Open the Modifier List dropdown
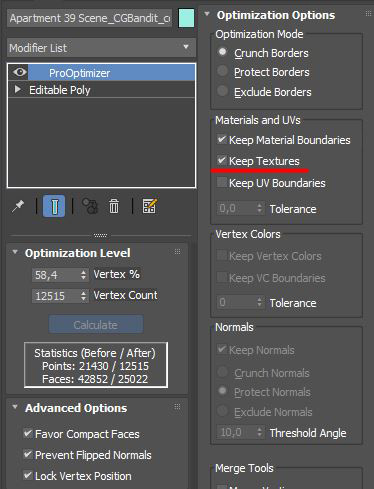The height and width of the screenshot is (489, 374). [101, 48]
